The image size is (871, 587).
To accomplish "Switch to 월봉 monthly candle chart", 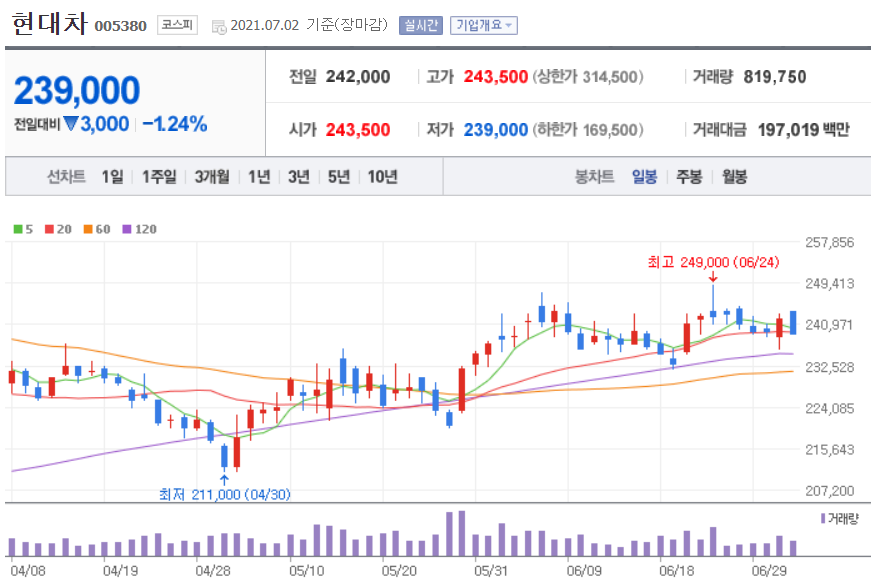I will (x=734, y=177).
